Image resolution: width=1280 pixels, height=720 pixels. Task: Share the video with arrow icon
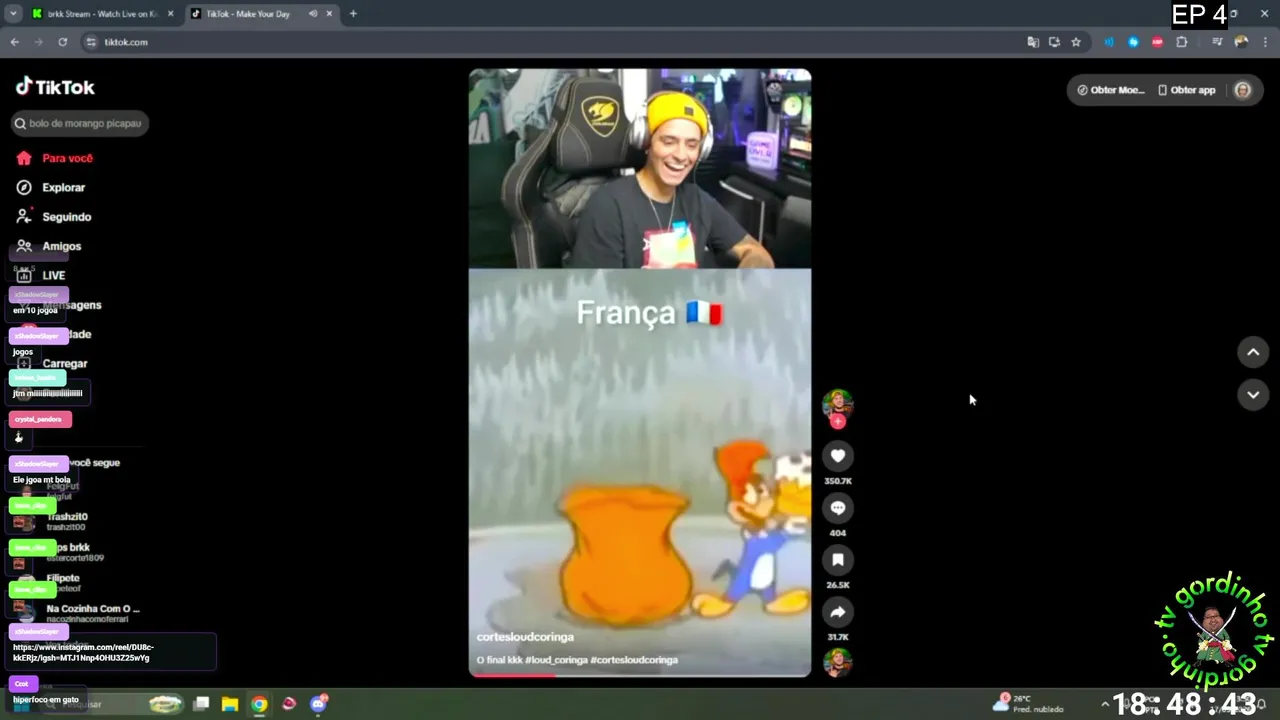coord(838,612)
